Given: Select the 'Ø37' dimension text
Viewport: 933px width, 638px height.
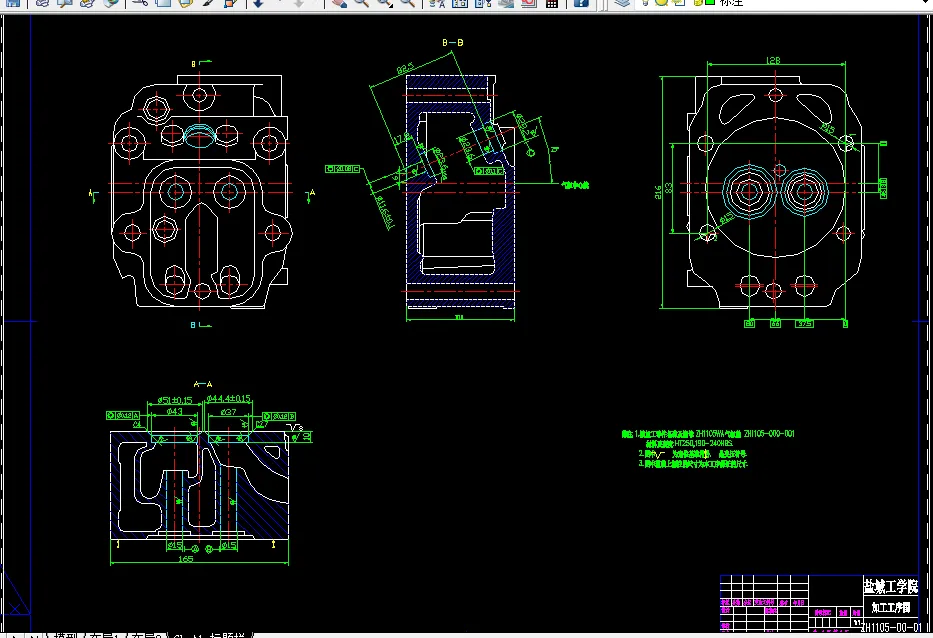Looking at the screenshot, I should (228, 411).
